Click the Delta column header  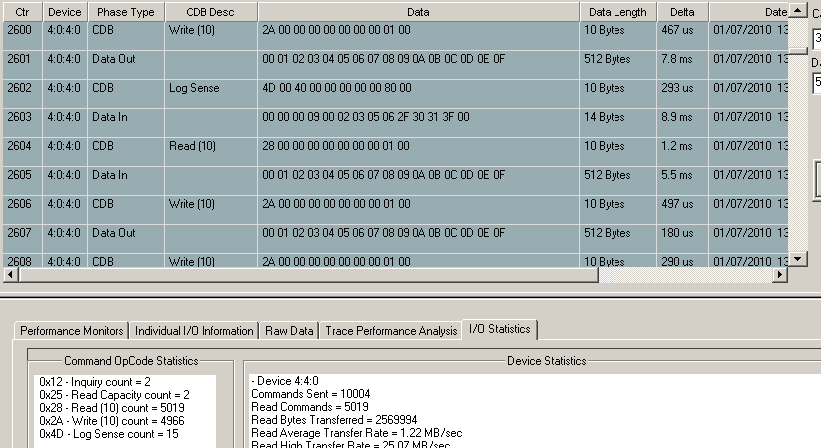(x=682, y=12)
